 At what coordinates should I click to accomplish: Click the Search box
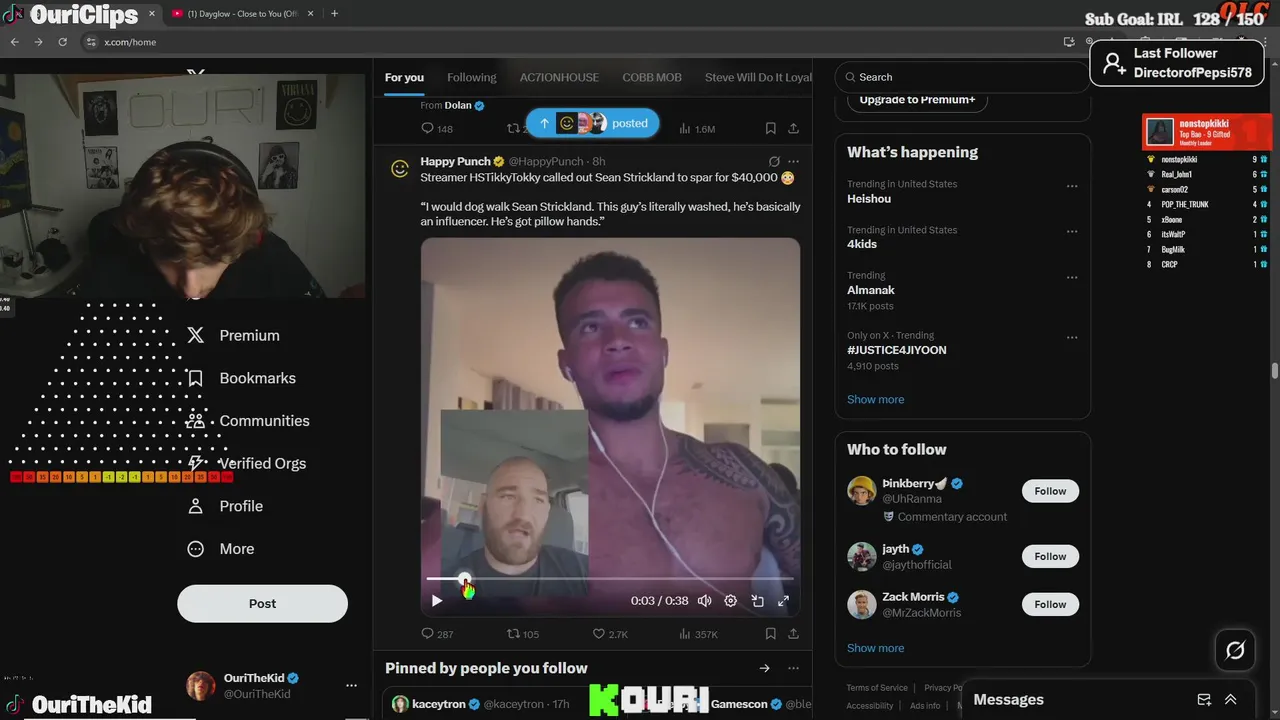tap(962, 77)
